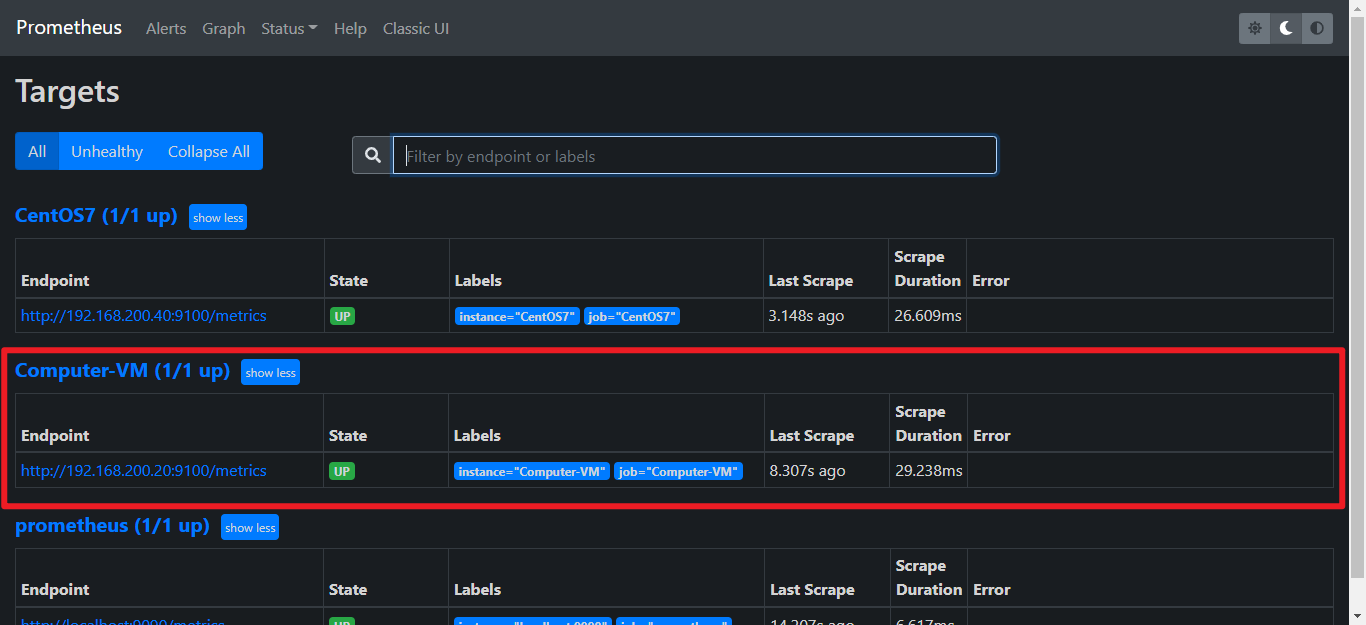Click the Computer-VM (1/1 up) heading
Image resolution: width=1366 pixels, height=625 pixels.
click(x=122, y=371)
